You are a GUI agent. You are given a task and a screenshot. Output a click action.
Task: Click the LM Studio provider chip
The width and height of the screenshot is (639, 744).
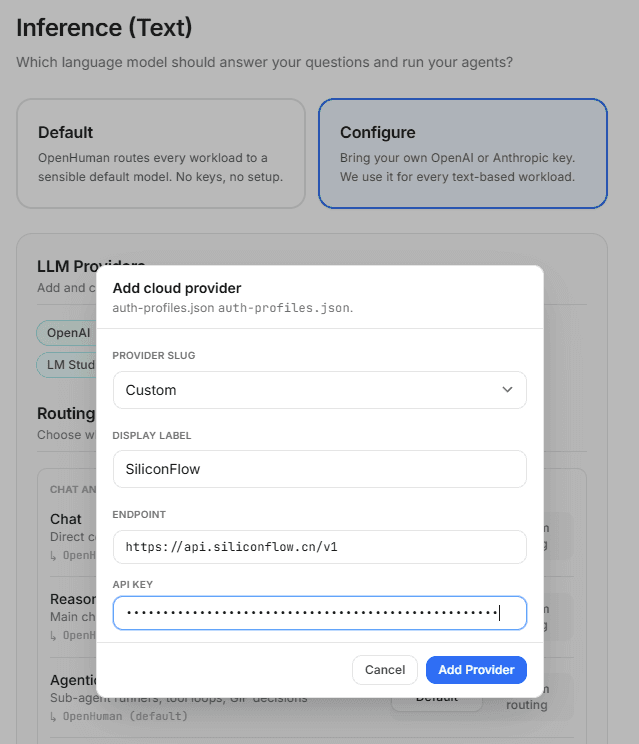67,364
